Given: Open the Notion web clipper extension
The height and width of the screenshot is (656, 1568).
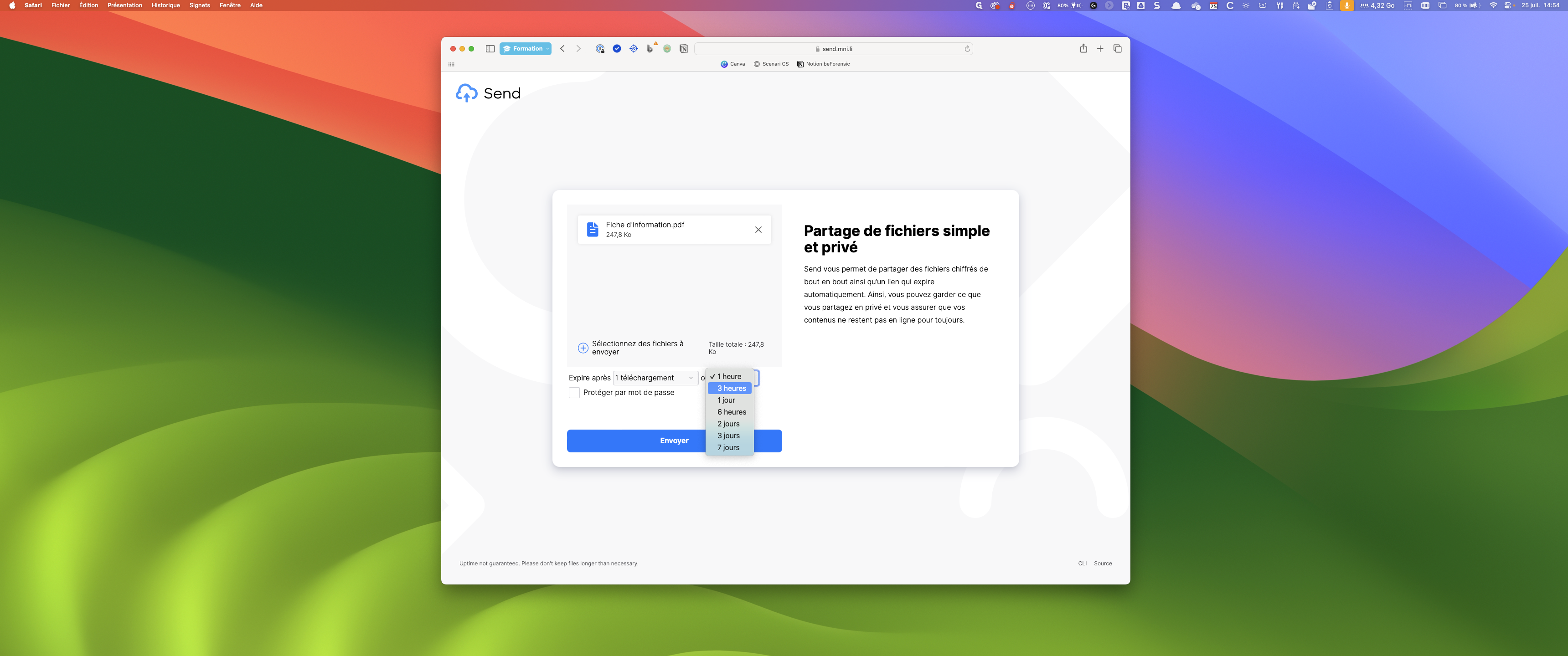Looking at the screenshot, I should [684, 49].
